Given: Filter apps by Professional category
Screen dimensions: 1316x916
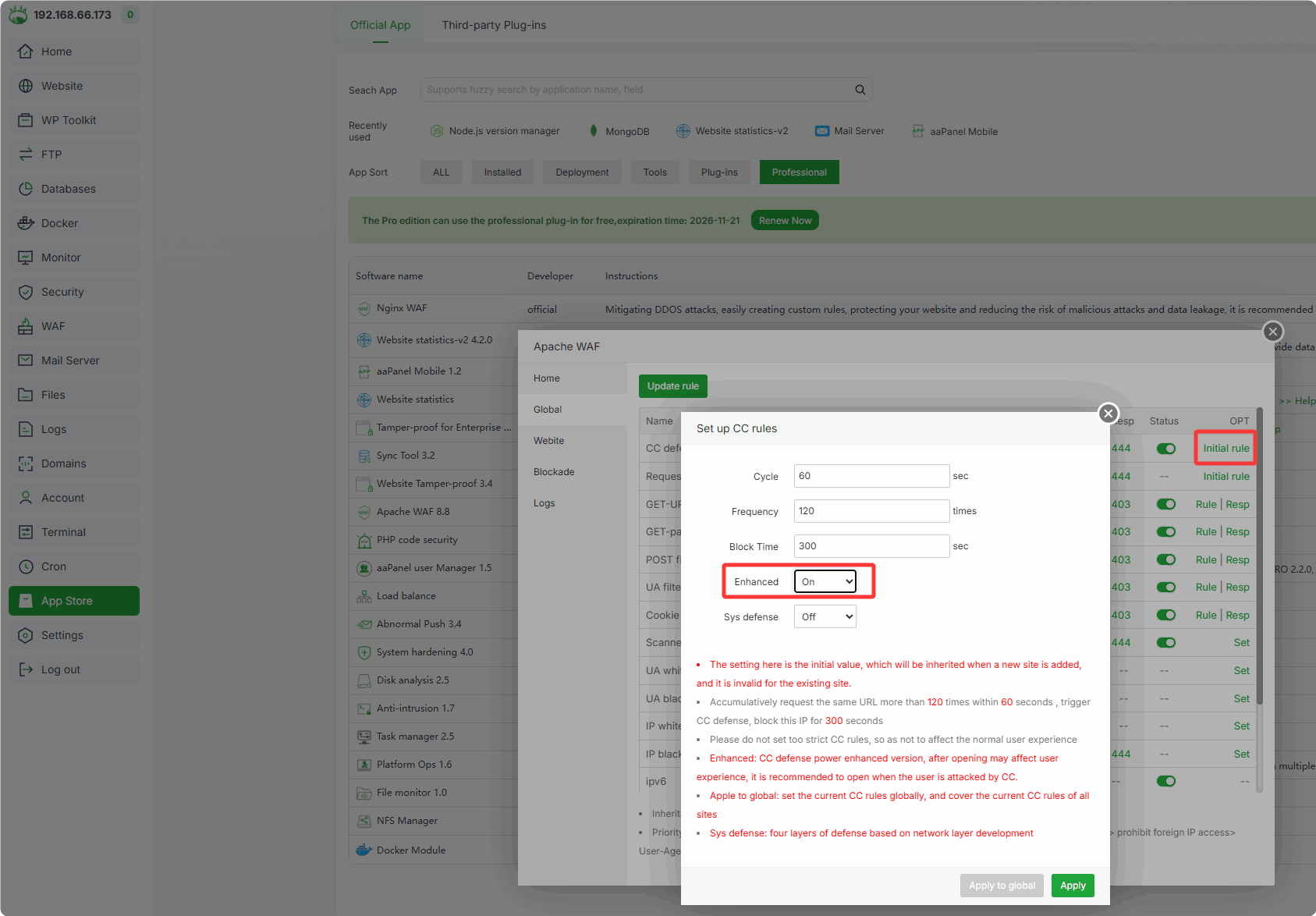Looking at the screenshot, I should 799,172.
